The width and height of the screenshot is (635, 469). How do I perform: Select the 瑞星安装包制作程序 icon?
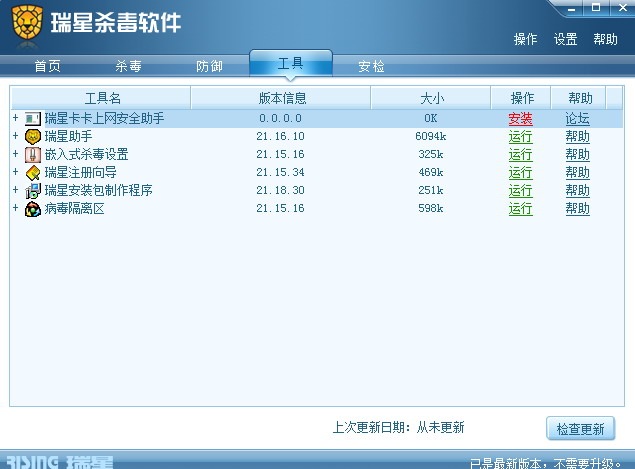point(33,190)
